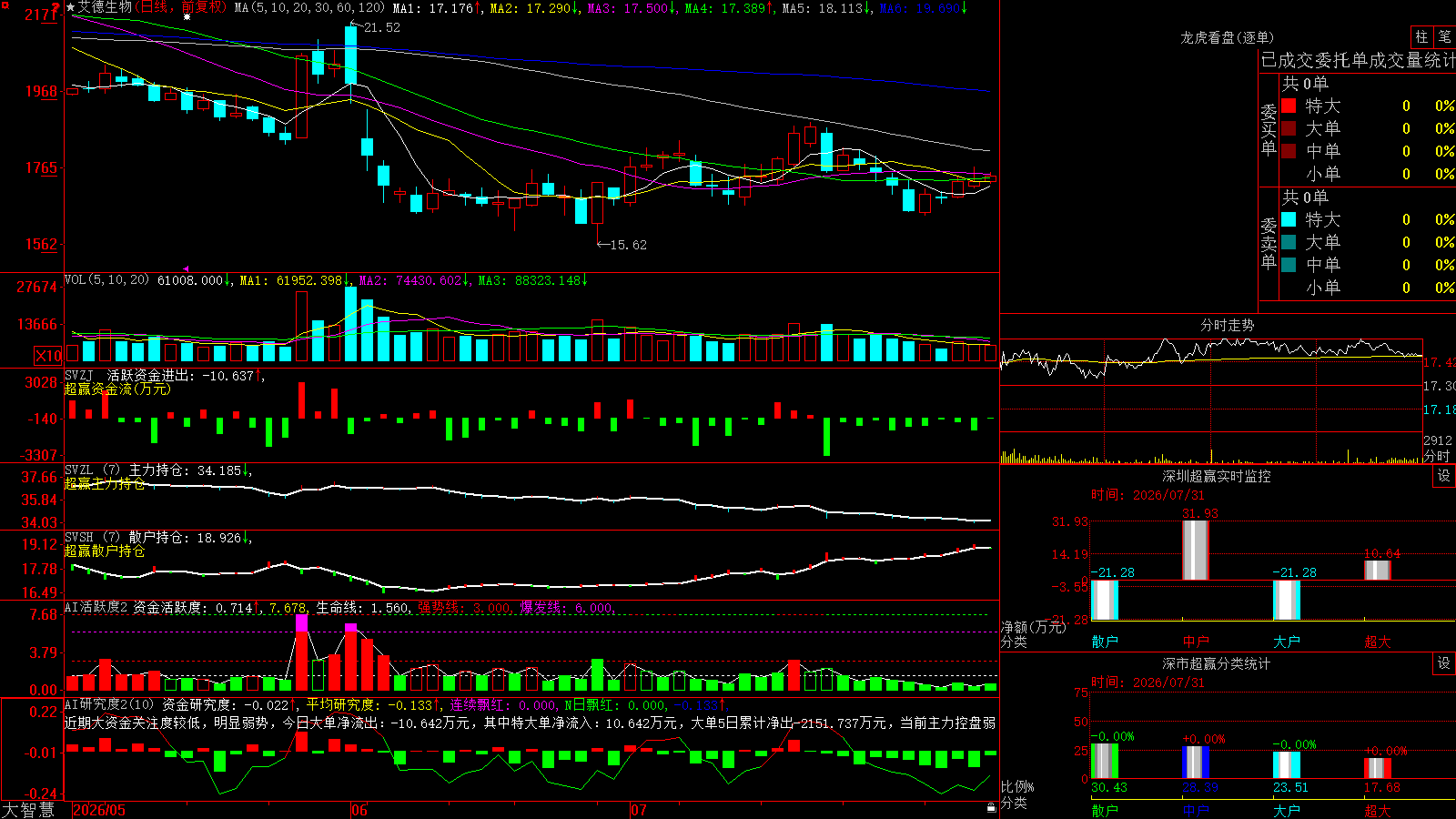Click the 委买单 section label
Screen dimensions: 1456x819
click(x=1269, y=130)
